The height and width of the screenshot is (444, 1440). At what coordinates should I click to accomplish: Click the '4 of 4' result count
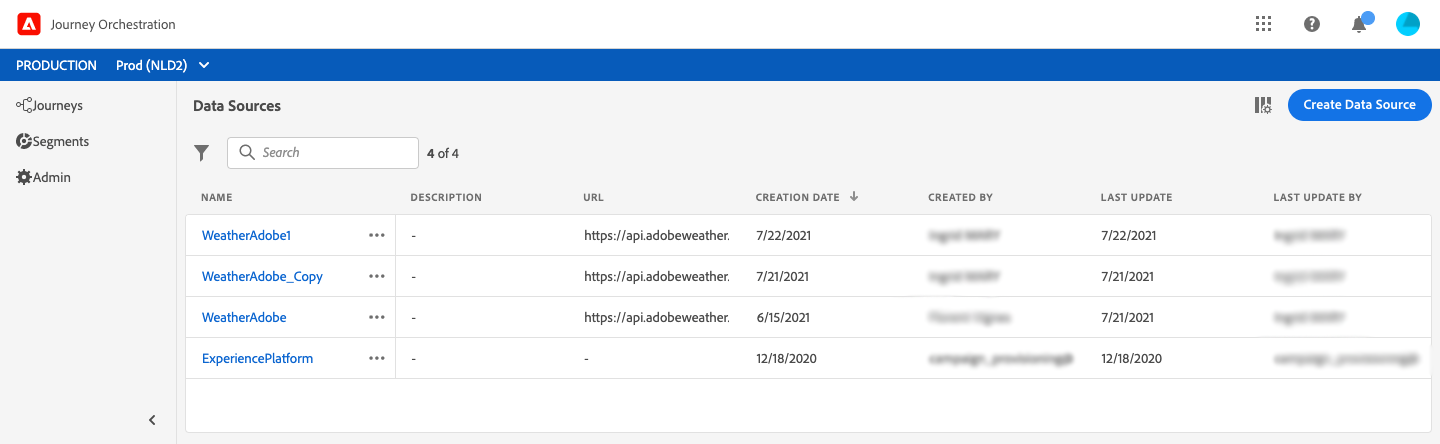point(443,153)
